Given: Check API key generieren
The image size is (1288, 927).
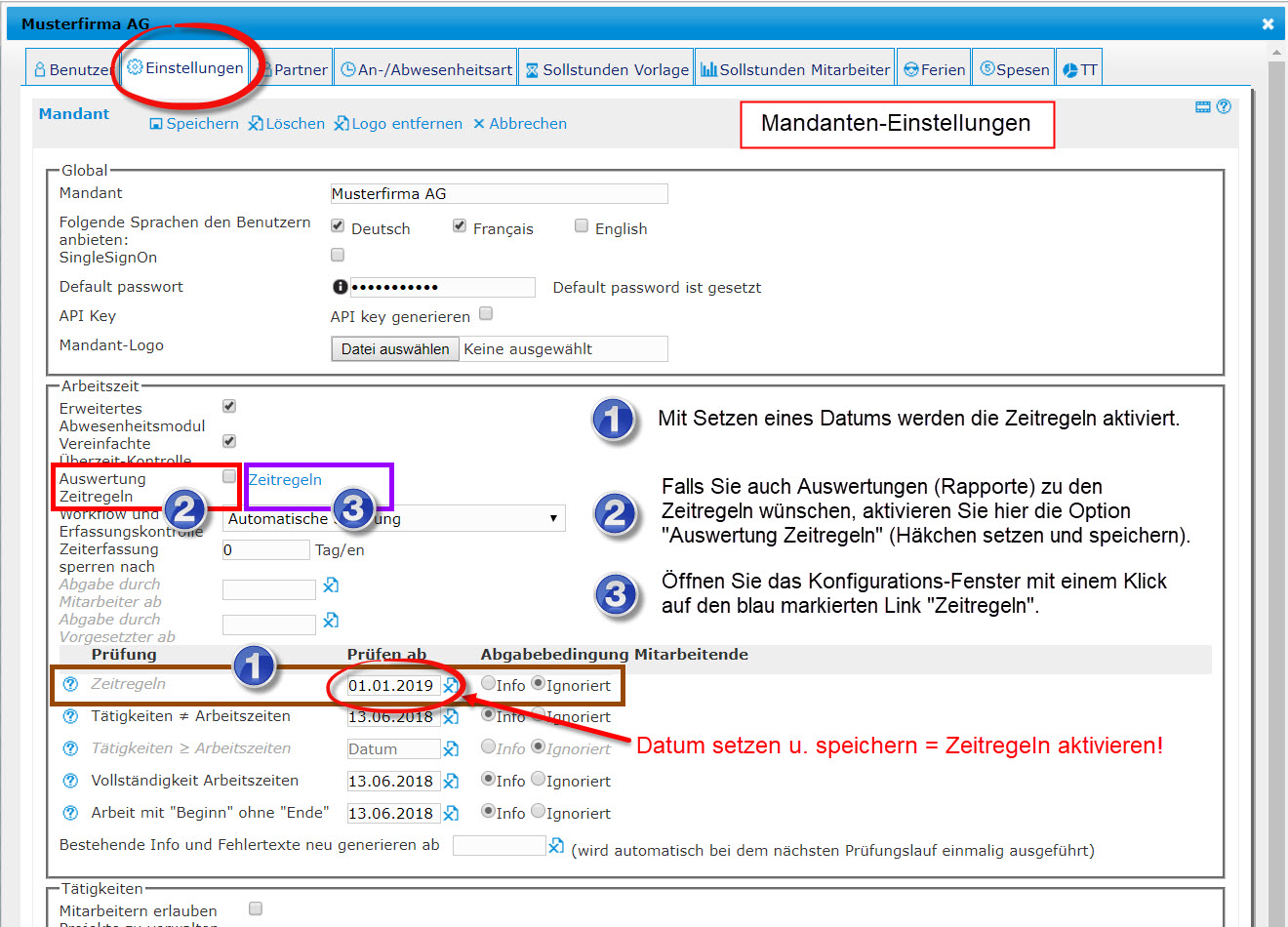Looking at the screenshot, I should click(486, 313).
